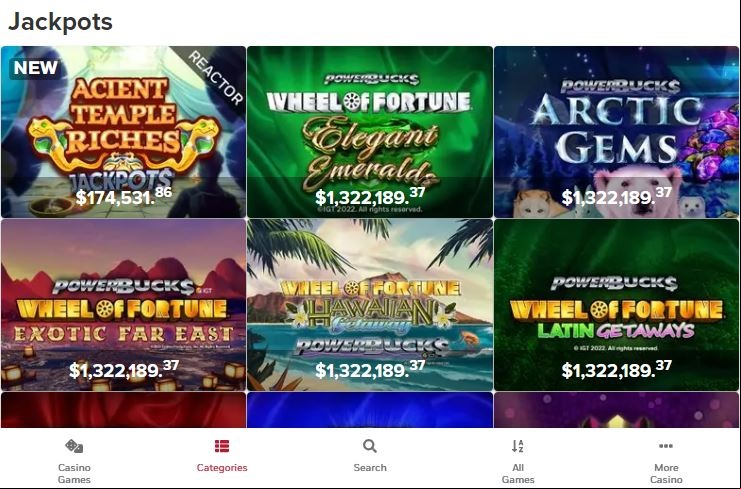Open the partially visible blue game tile

(x=370, y=410)
